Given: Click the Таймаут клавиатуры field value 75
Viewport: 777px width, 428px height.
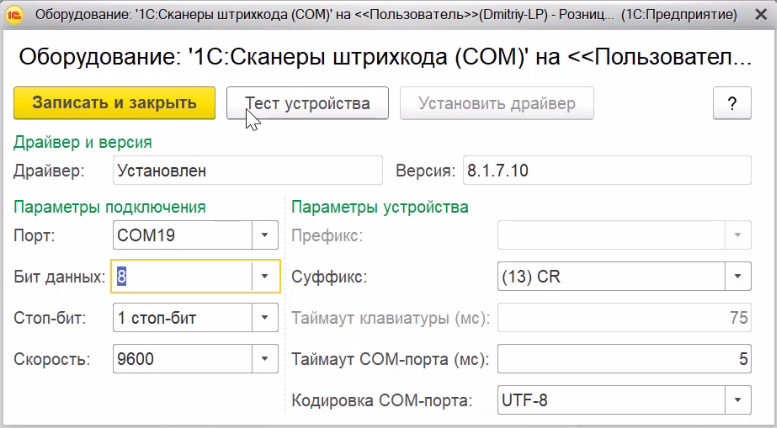Looking at the screenshot, I should 624,318.
